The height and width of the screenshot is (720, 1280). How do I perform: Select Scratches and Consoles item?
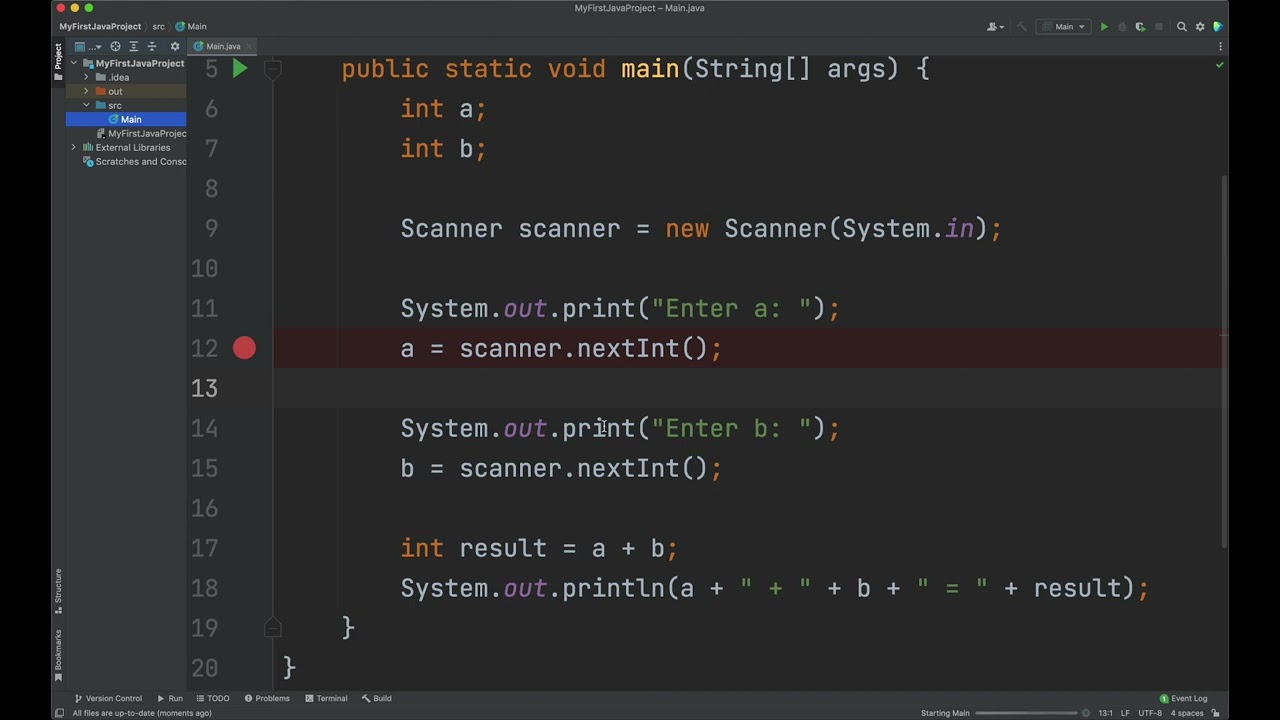(134, 161)
